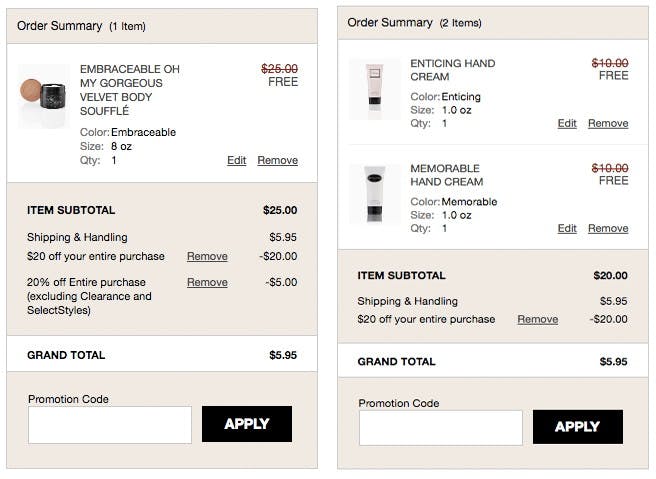Click the Velvet Body Soufflé product thumbnail
This screenshot has width=656, height=479.
point(44,96)
